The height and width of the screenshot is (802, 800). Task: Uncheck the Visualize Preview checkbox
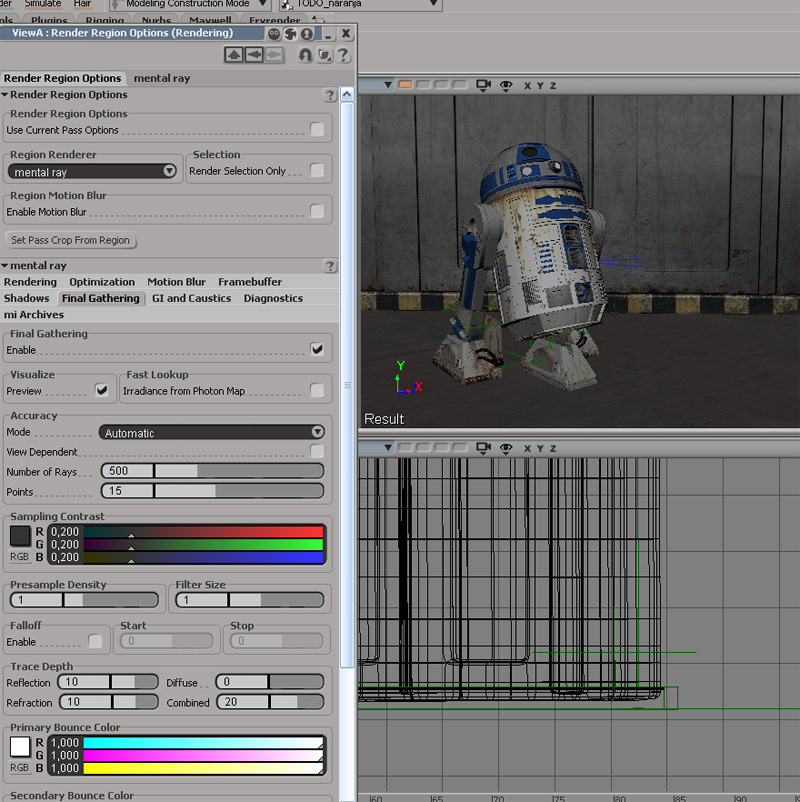(102, 390)
